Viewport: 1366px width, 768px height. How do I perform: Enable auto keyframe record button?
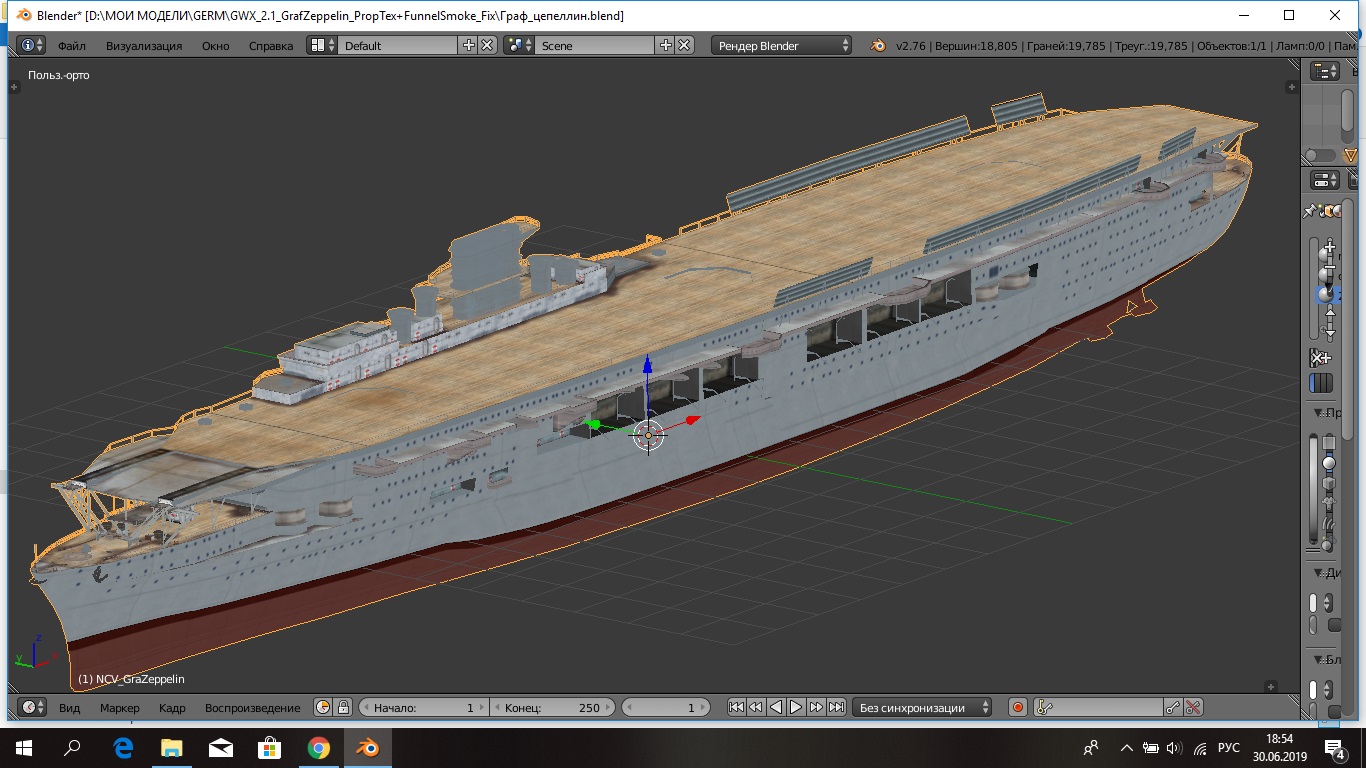click(1018, 708)
